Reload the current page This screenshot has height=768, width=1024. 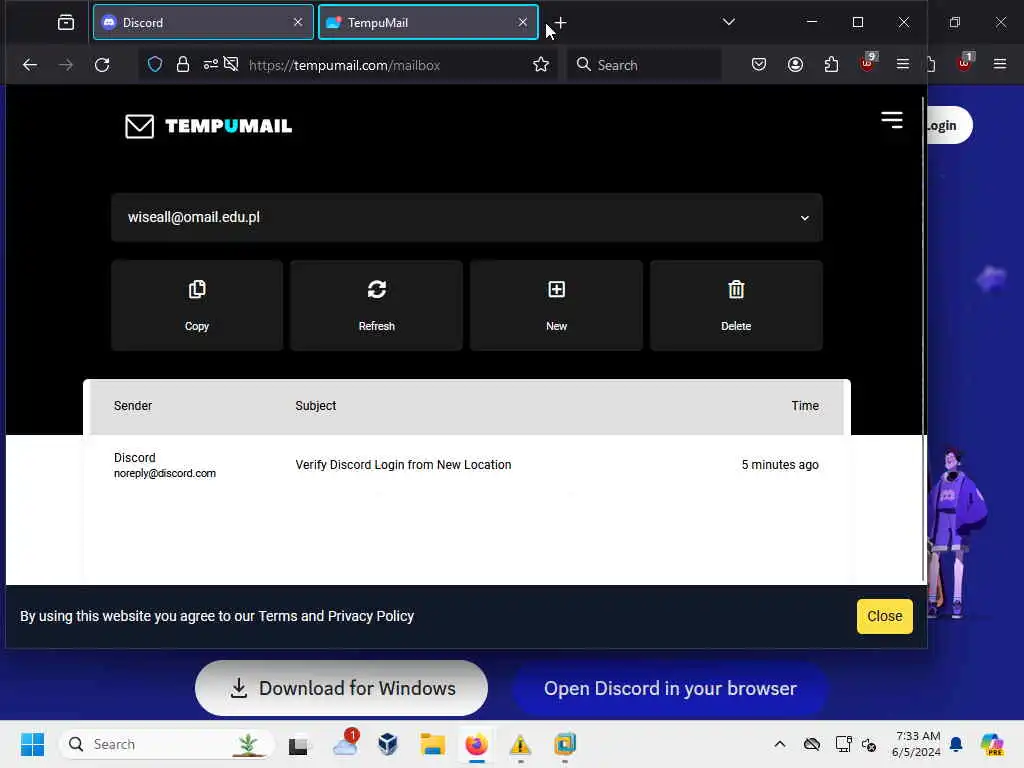(x=102, y=65)
